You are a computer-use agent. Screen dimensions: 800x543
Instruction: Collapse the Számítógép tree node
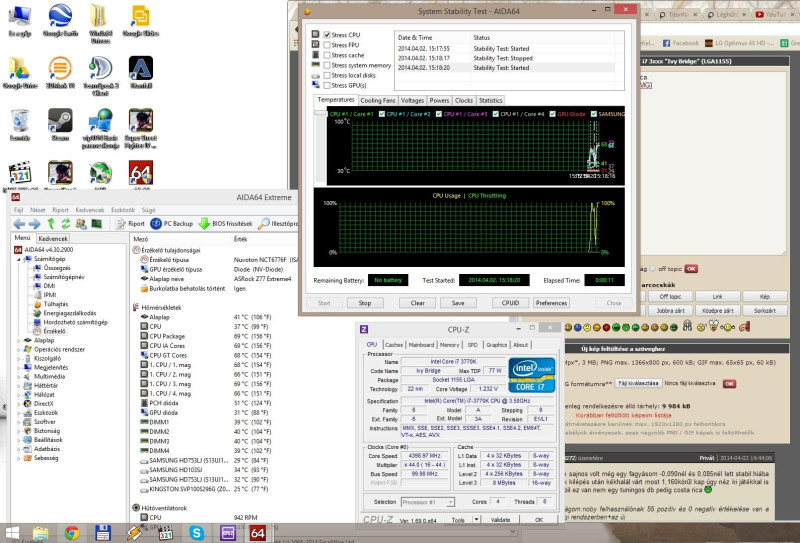point(19,259)
